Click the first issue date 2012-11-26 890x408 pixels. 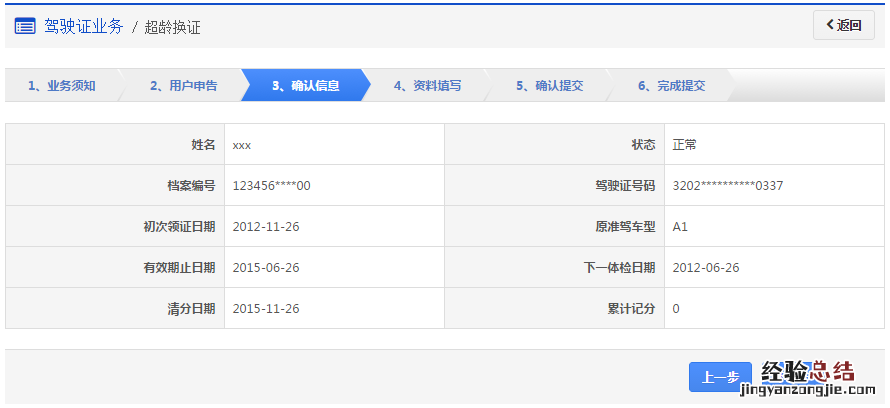point(266,227)
